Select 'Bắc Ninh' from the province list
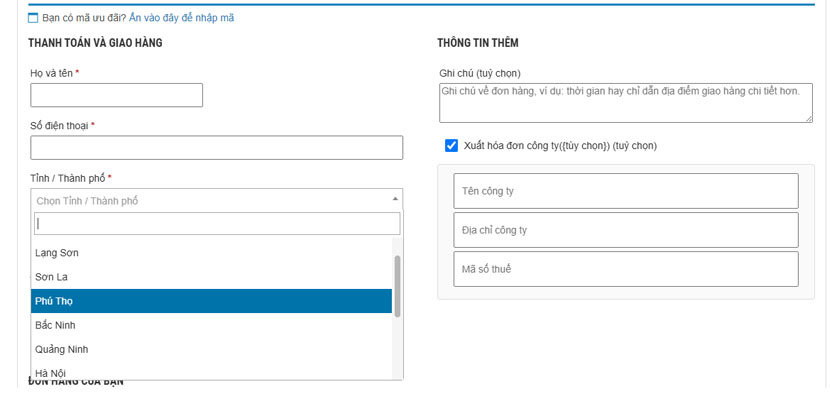Screen dimensions: 830x417 pyautogui.click(x=211, y=325)
